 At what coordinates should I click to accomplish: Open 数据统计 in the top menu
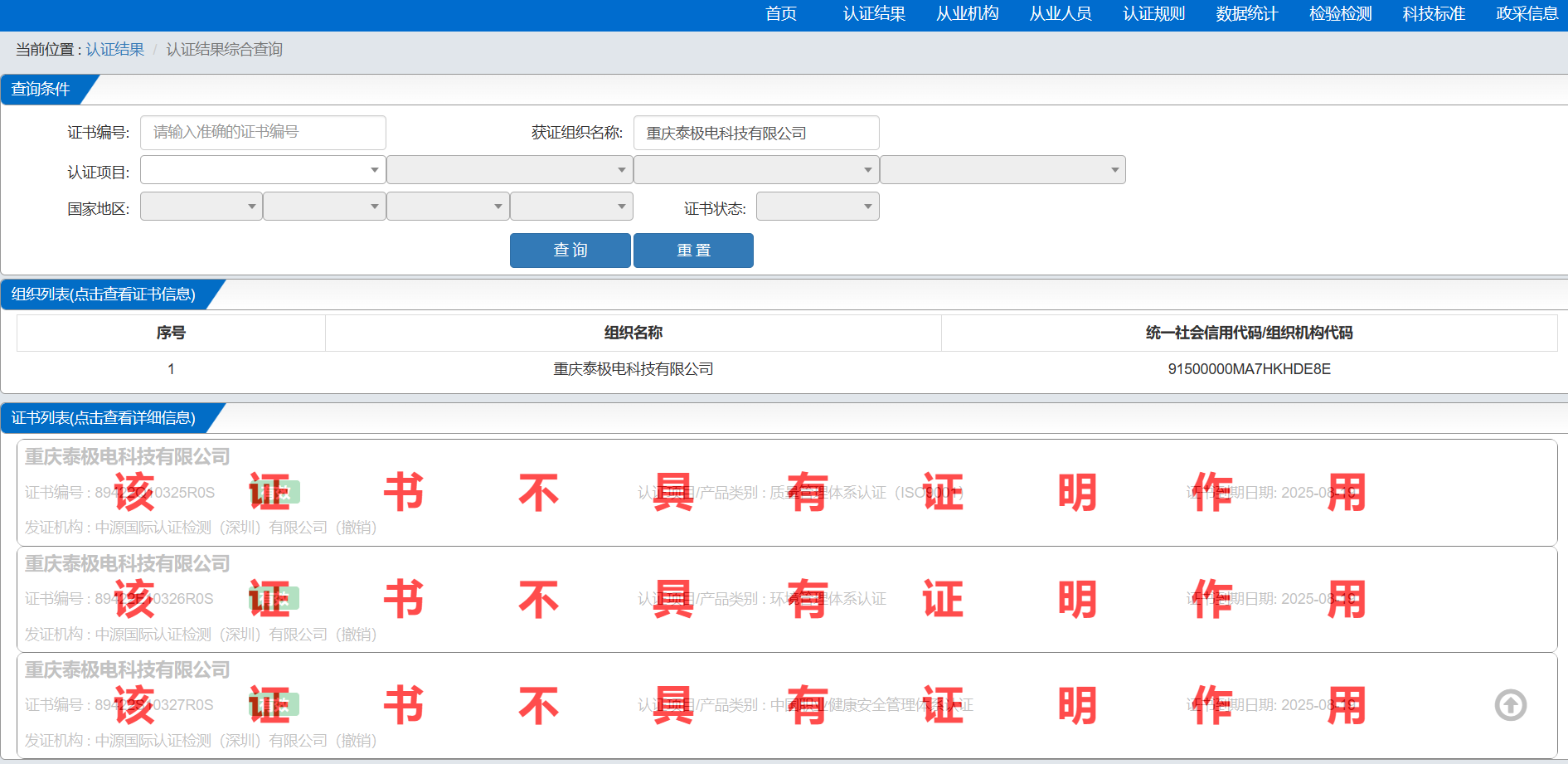point(1247,14)
